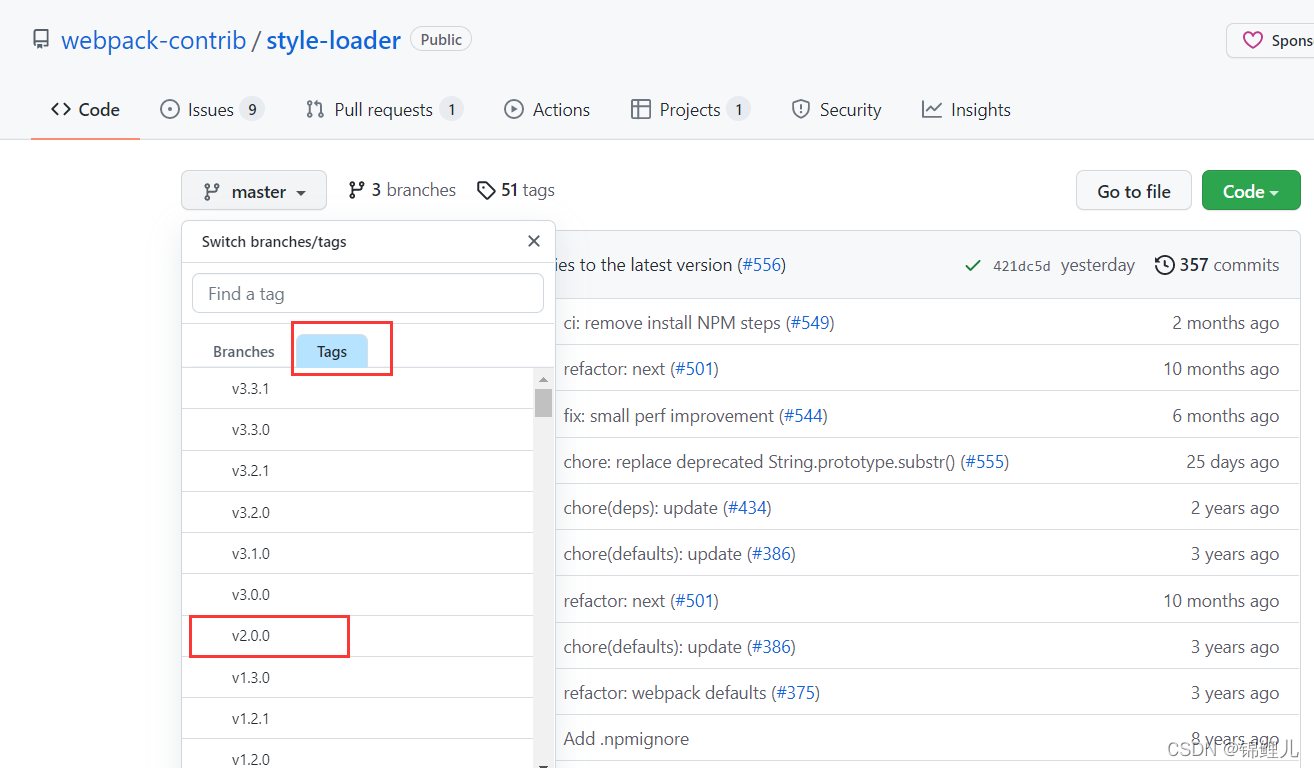View the 3 branches link
The height and width of the screenshot is (768, 1314).
[401, 190]
